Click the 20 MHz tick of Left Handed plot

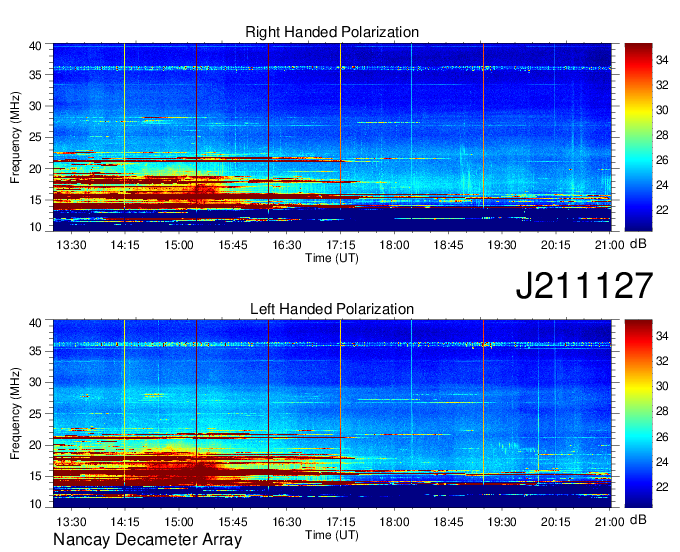[x=35, y=445]
